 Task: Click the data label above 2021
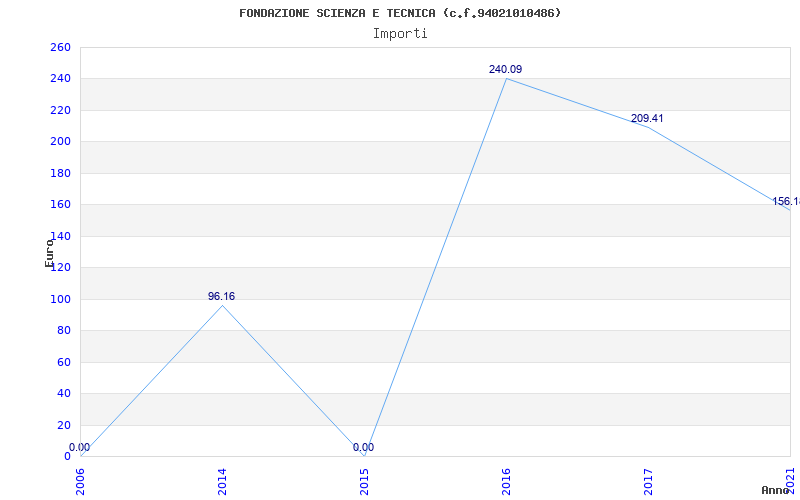(786, 202)
